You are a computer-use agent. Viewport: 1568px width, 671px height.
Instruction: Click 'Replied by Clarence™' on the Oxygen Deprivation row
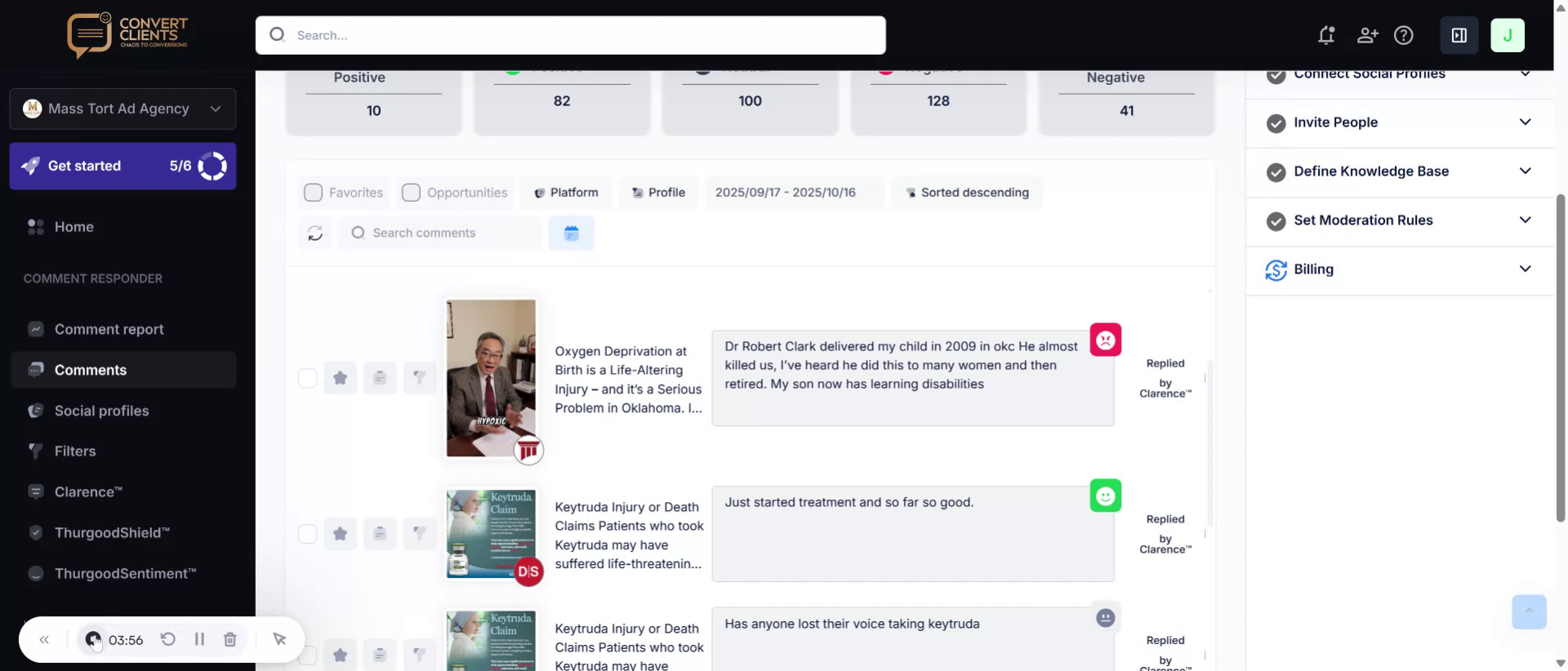1165,378
